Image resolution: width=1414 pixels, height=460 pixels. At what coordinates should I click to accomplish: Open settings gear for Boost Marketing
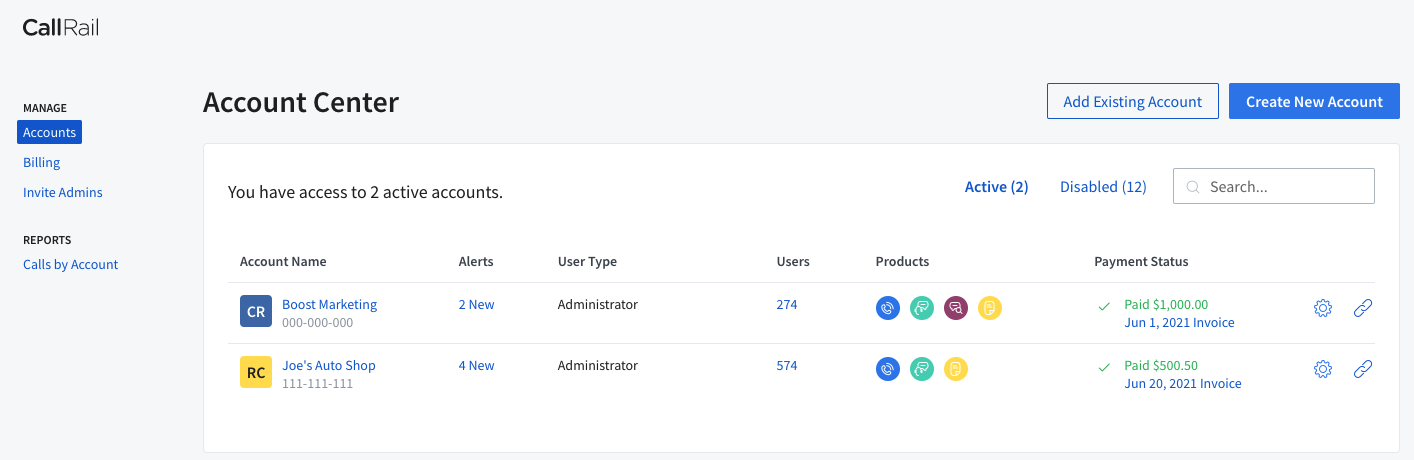(1322, 308)
